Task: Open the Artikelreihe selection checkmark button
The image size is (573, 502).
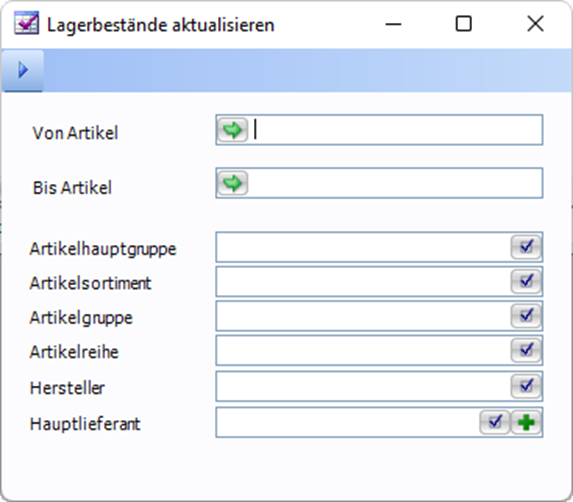Action: click(526, 350)
